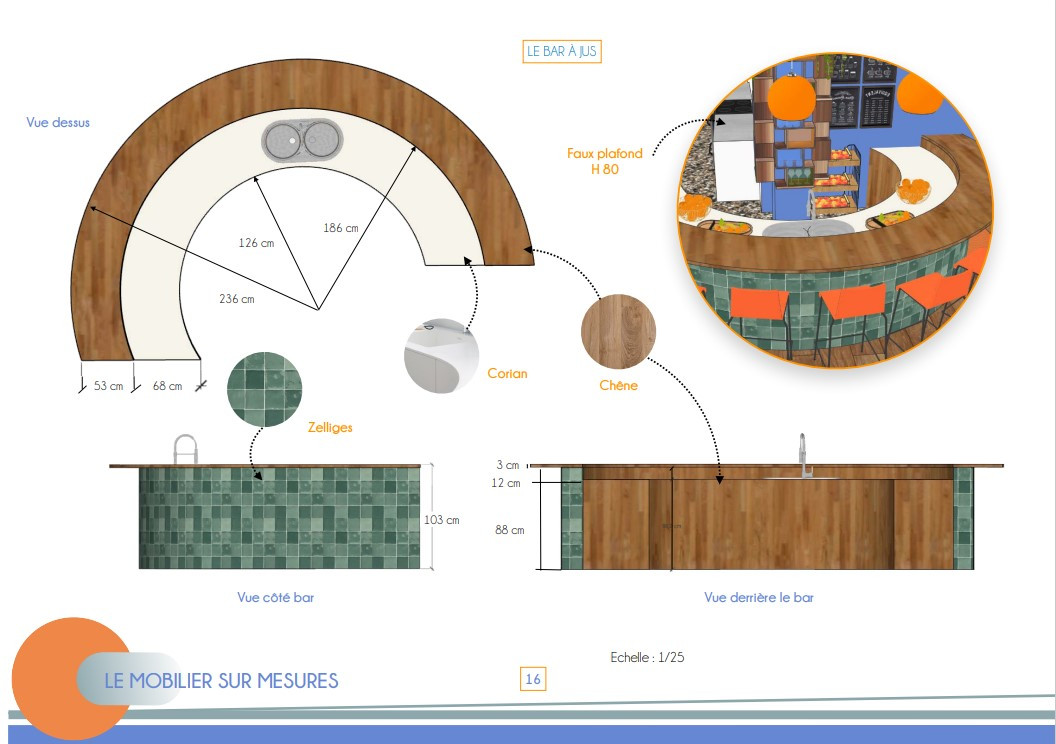This screenshot has width=1056, height=744.
Task: Select the page number 16 box
Action: pyautogui.click(x=533, y=679)
